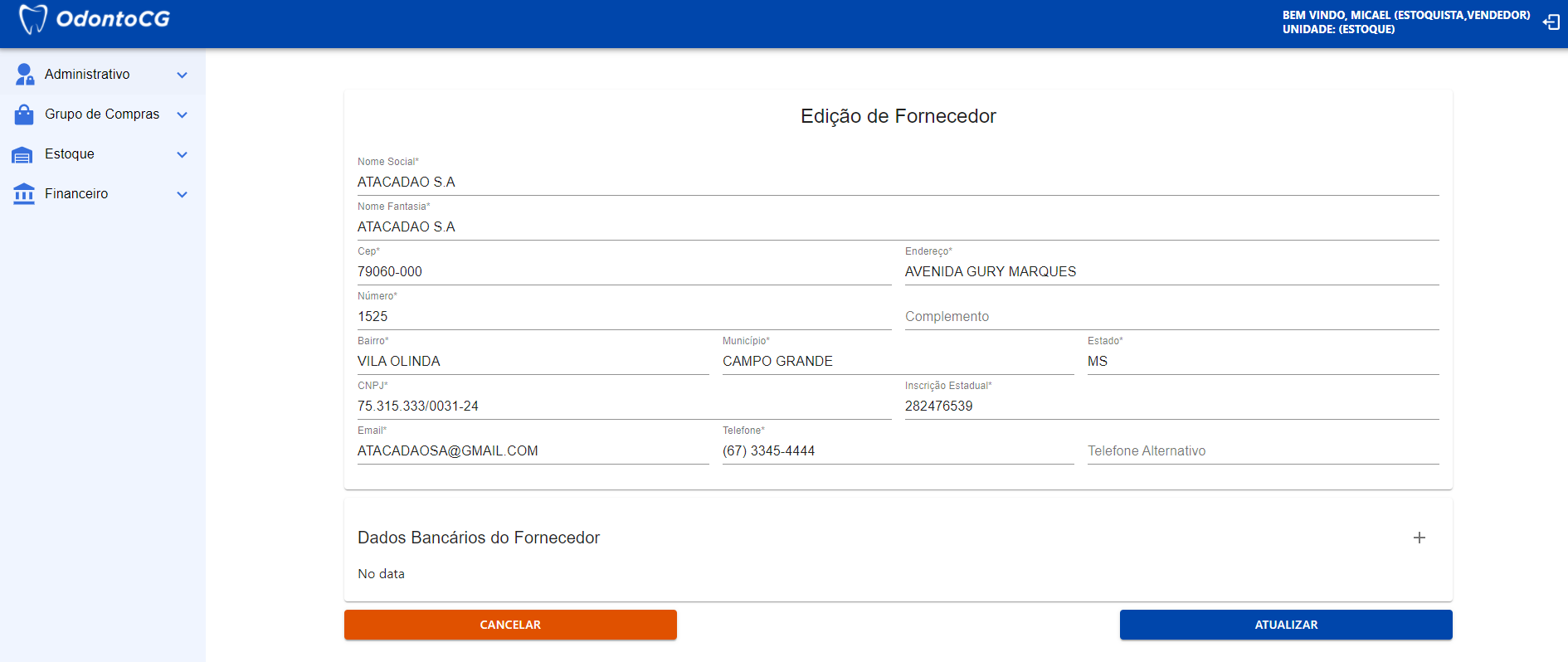Open the Estoque menu item
The image size is (1568, 662).
(x=70, y=154)
